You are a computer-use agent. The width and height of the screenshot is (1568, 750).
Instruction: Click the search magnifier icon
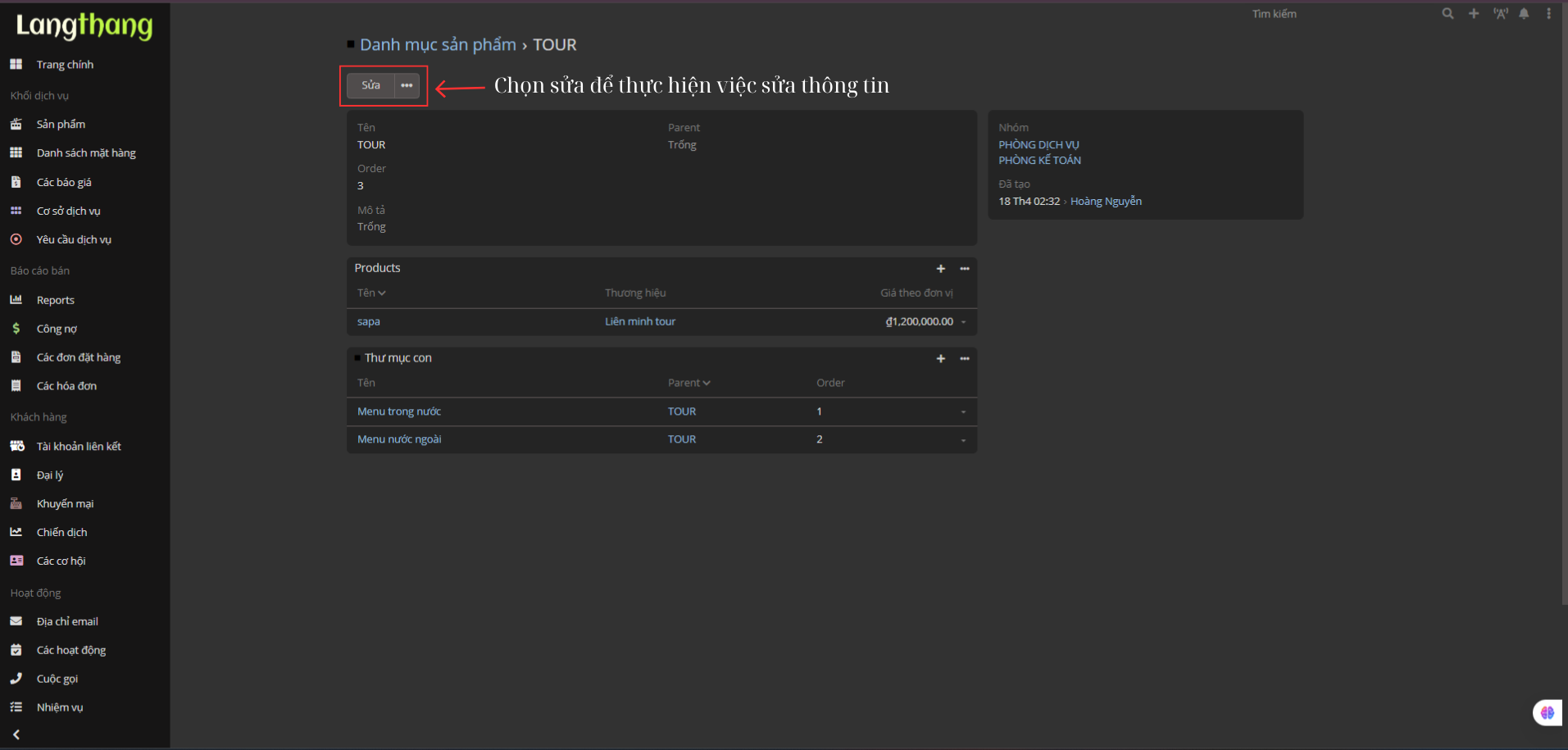pyautogui.click(x=1448, y=14)
